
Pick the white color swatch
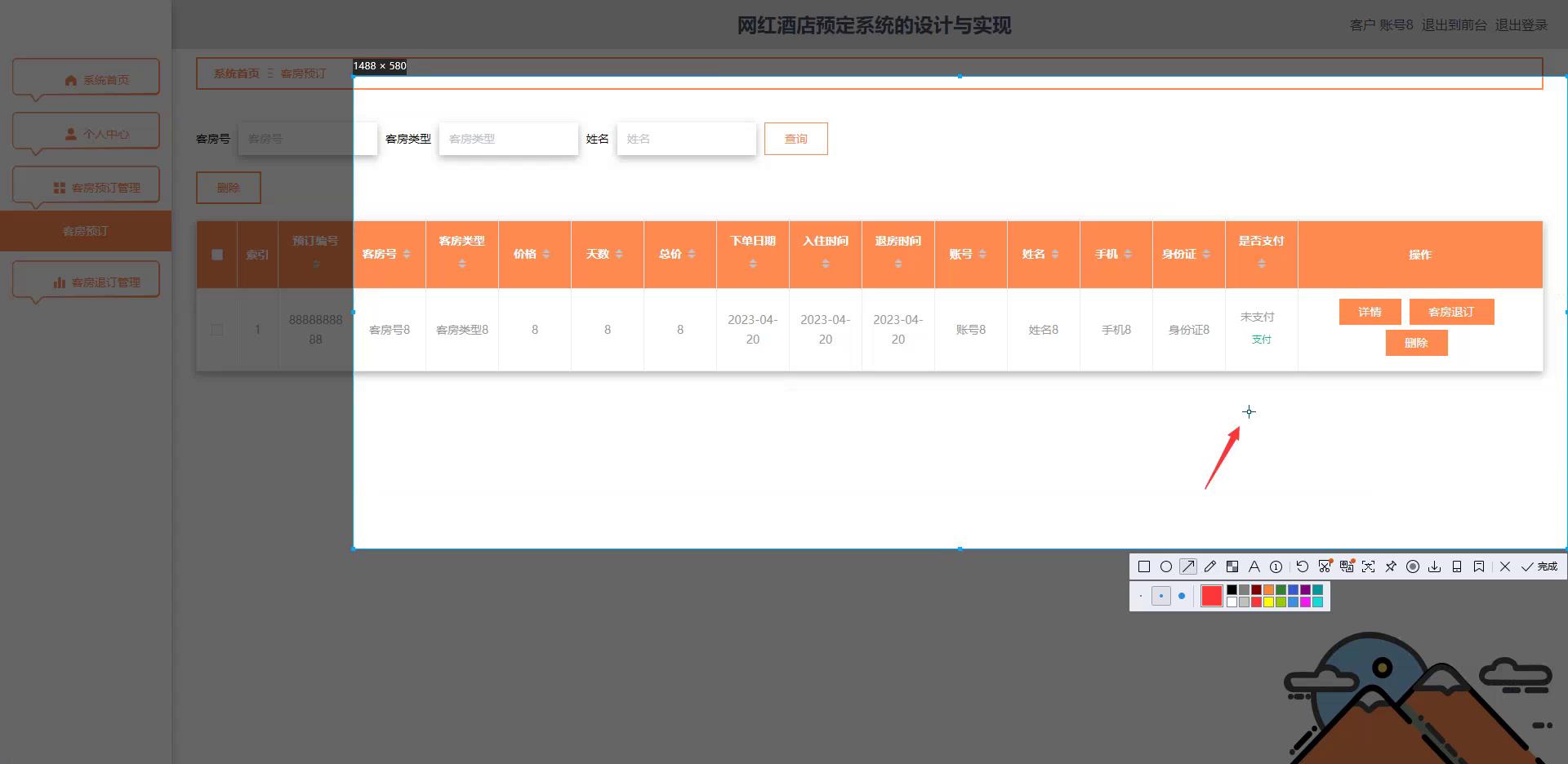coord(1232,602)
